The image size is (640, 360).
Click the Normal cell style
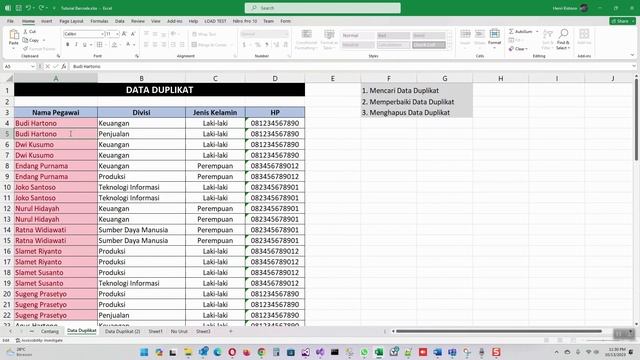tap(358, 36)
